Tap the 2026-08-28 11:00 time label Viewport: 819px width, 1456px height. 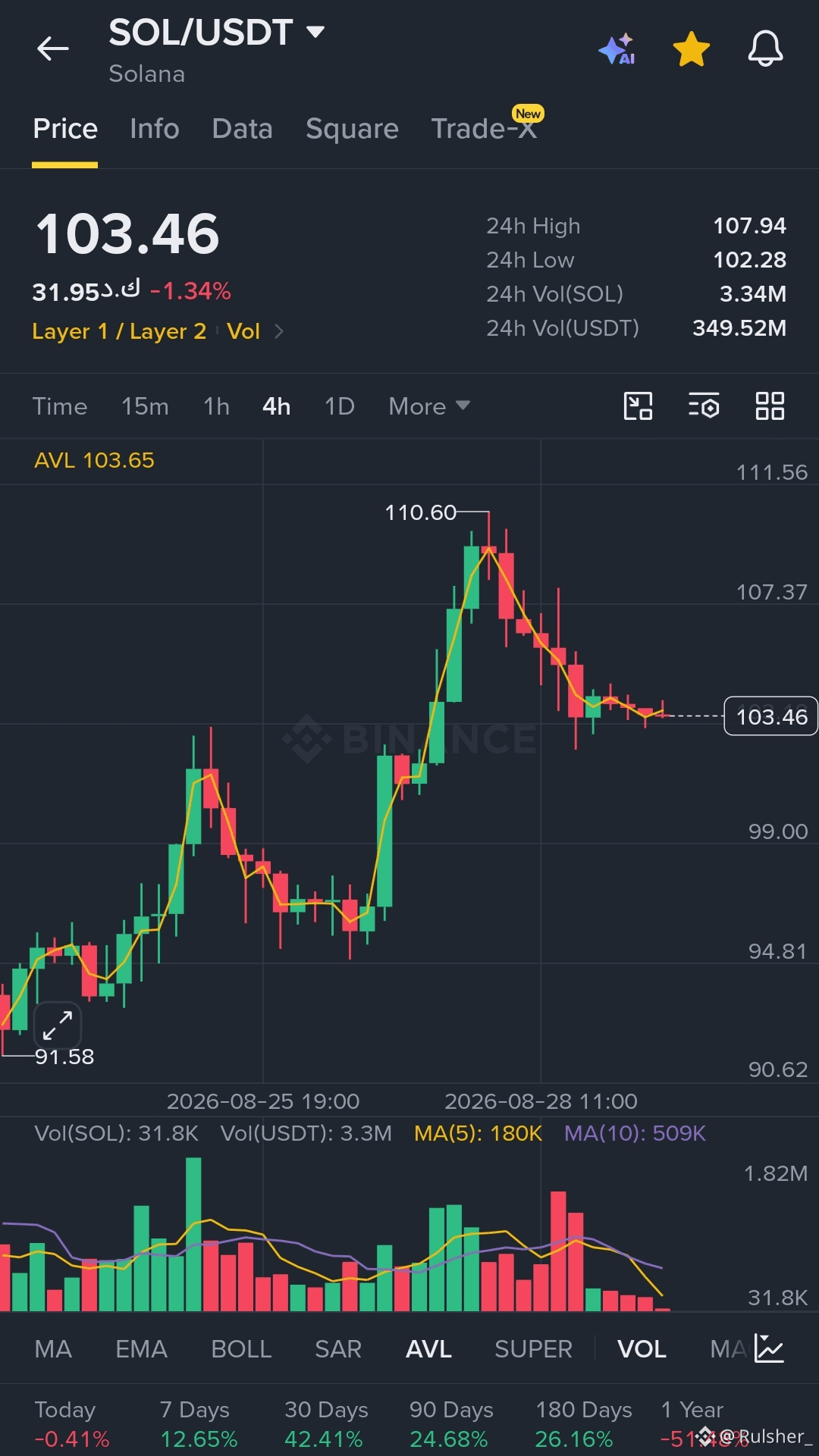(541, 1101)
